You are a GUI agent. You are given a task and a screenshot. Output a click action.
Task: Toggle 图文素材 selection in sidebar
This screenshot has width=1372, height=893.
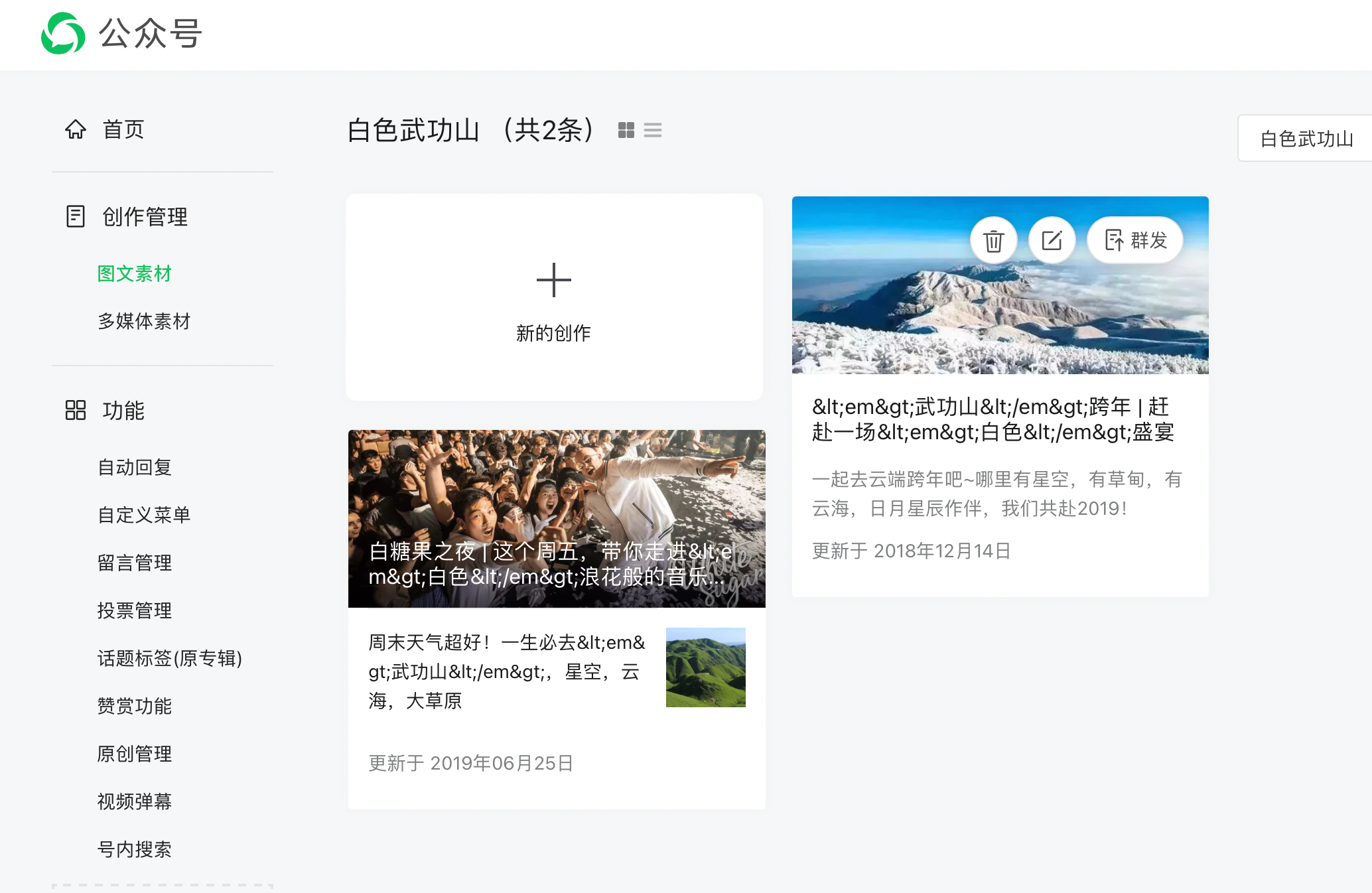coord(134,273)
